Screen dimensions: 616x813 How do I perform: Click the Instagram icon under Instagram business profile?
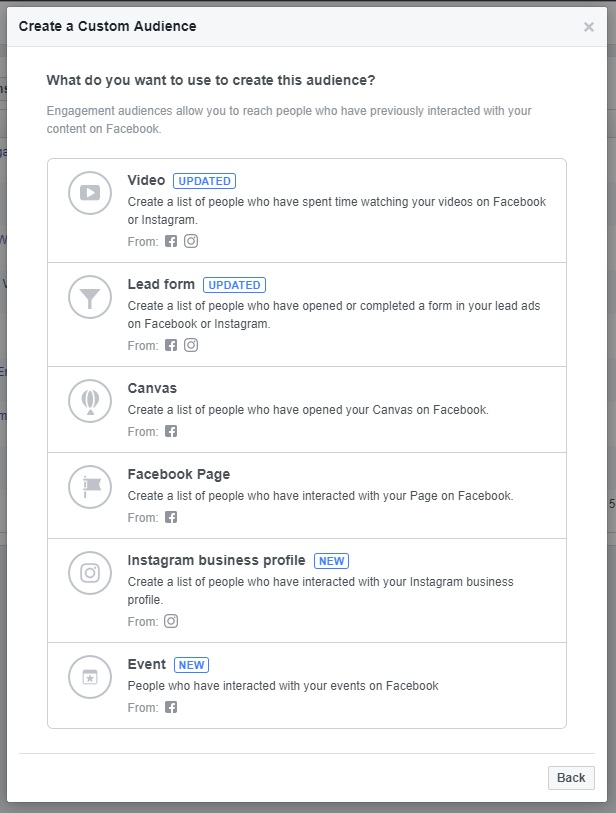(x=171, y=621)
